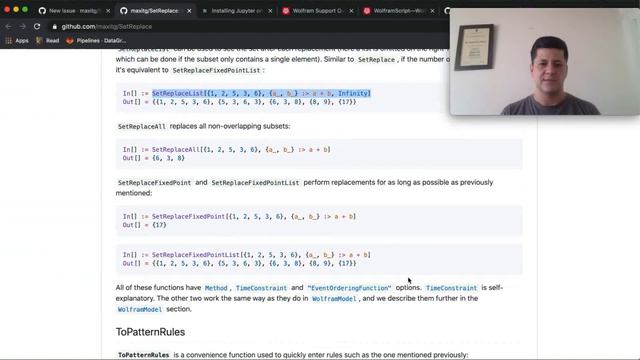The width and height of the screenshot is (640, 360).
Task: Open the Read bookmark folder
Action: (x=47, y=41)
